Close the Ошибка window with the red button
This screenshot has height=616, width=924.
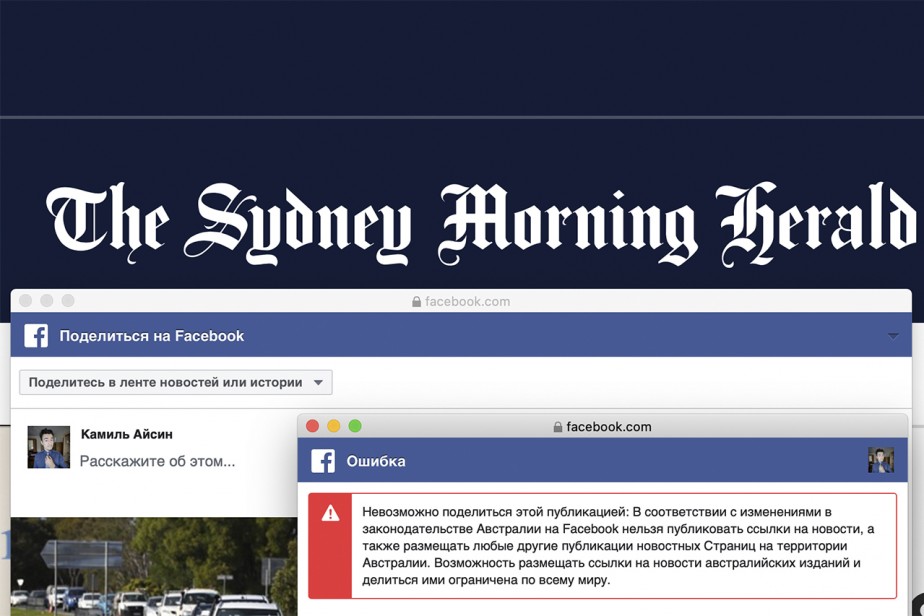coord(312,426)
